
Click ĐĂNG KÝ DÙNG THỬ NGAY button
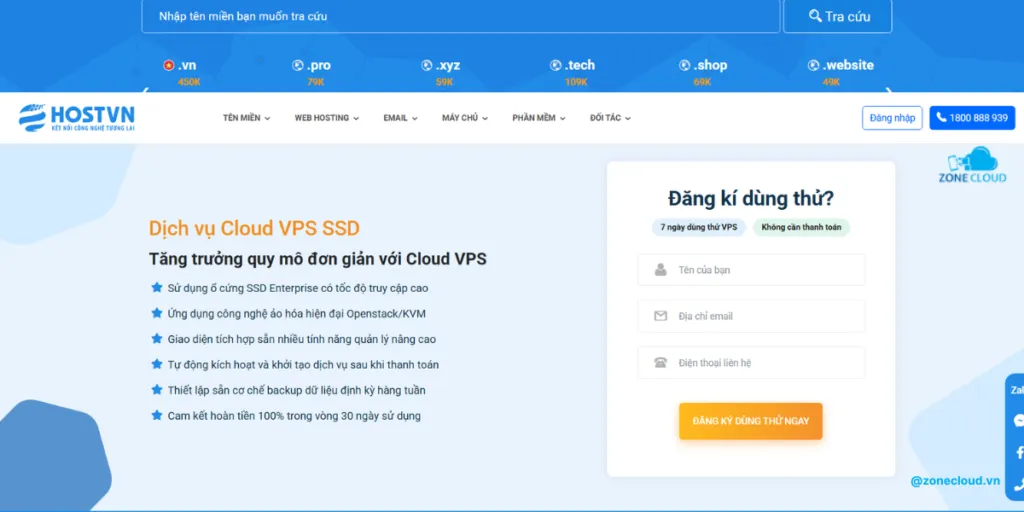tap(750, 421)
